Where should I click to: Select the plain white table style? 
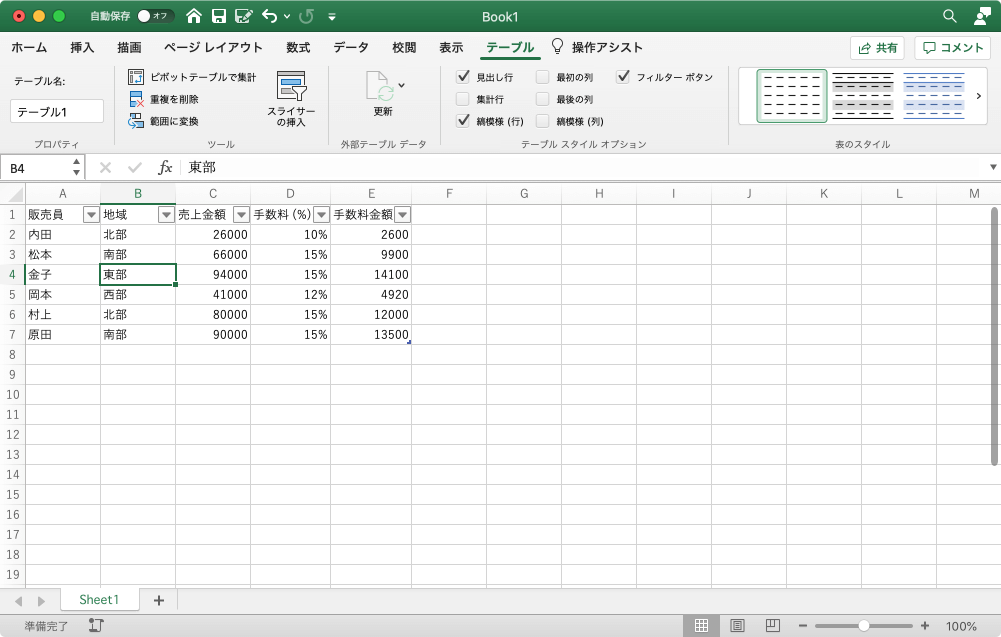point(792,96)
